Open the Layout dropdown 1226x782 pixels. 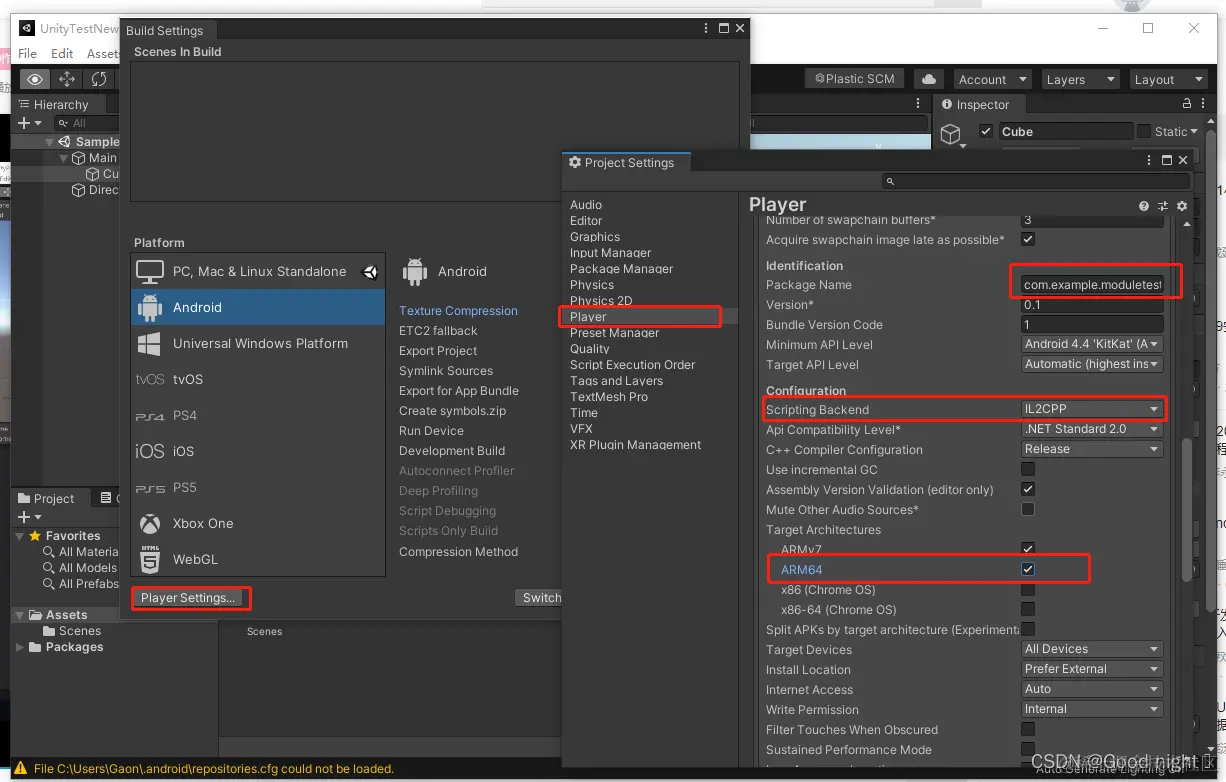click(x=1168, y=79)
